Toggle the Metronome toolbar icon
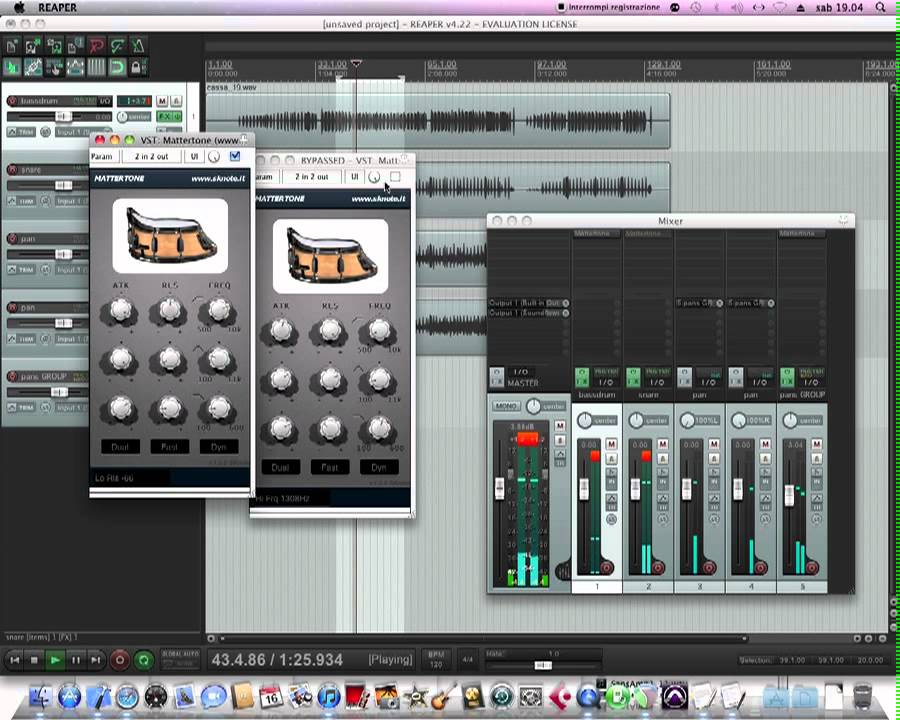This screenshot has height=720, width=900. [x=138, y=46]
